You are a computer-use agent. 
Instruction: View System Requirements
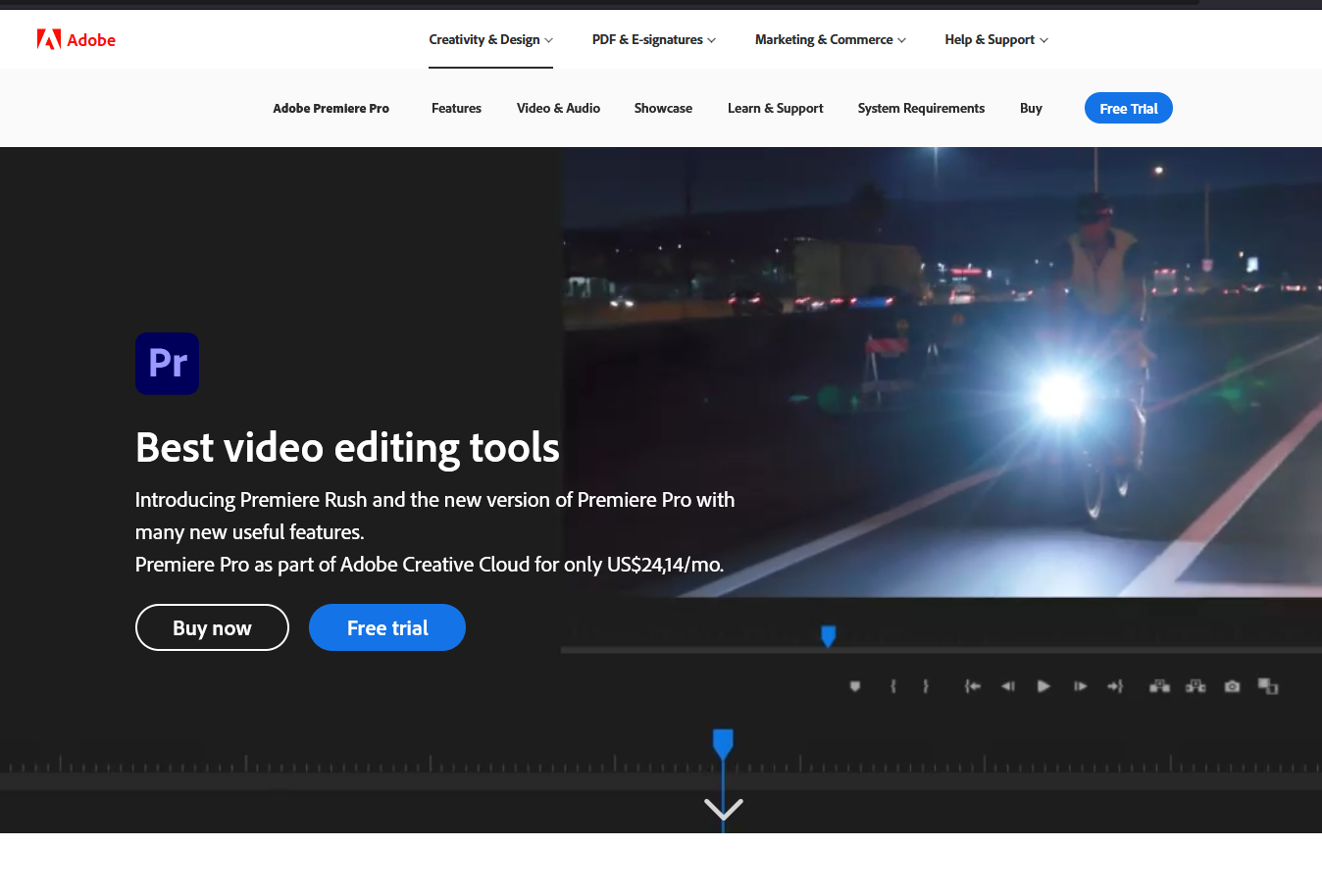tap(921, 109)
